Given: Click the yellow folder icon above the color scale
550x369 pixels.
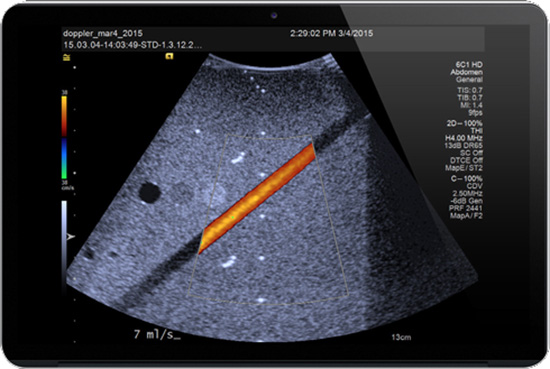Looking at the screenshot, I should [66, 58].
